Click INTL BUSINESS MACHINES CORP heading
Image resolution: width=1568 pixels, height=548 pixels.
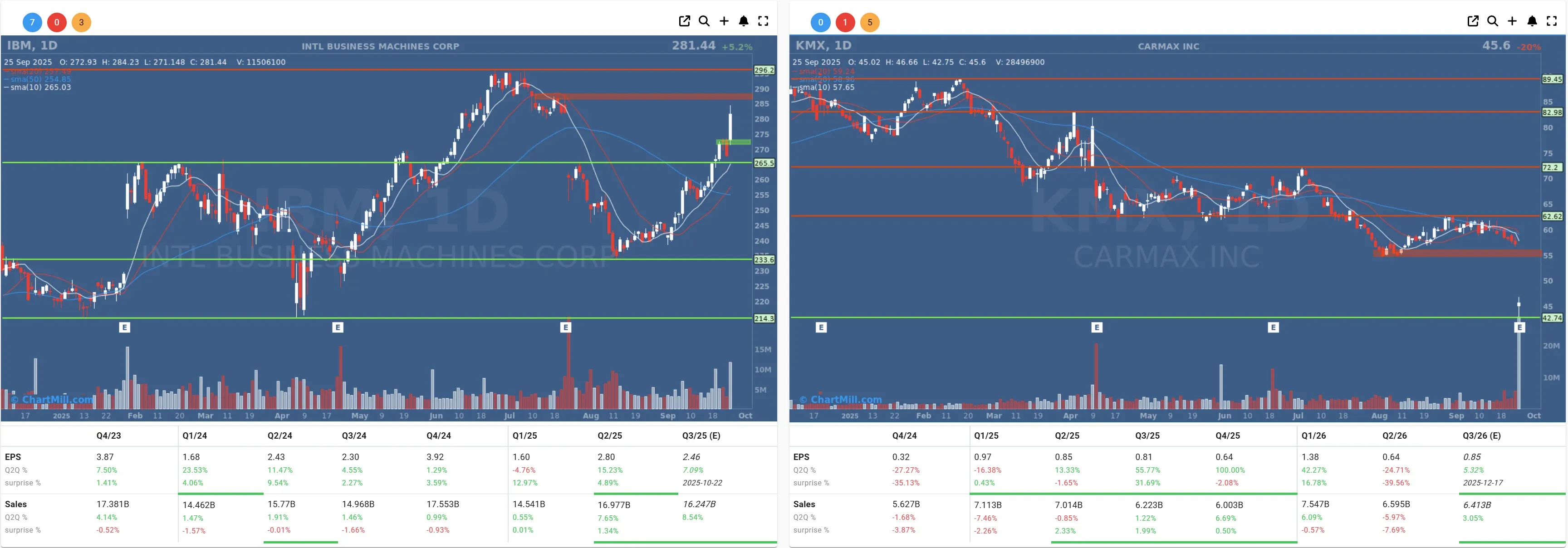[381, 46]
